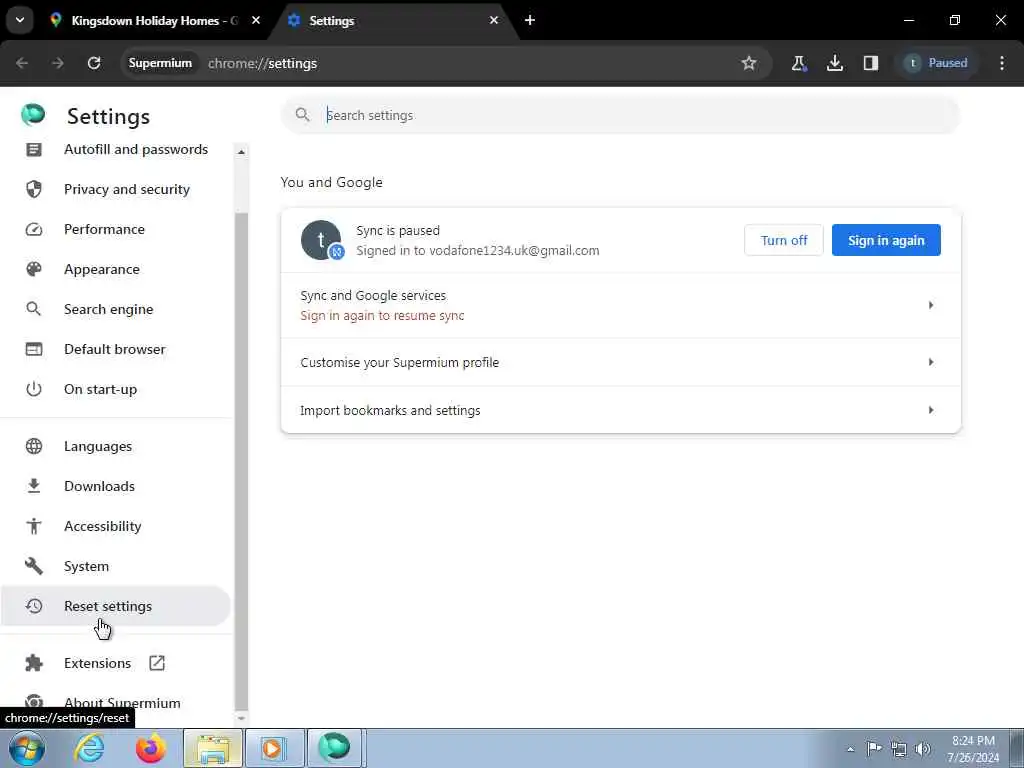1024x768 pixels.
Task: Open the tab search dropdown arrow
Action: (x=20, y=20)
